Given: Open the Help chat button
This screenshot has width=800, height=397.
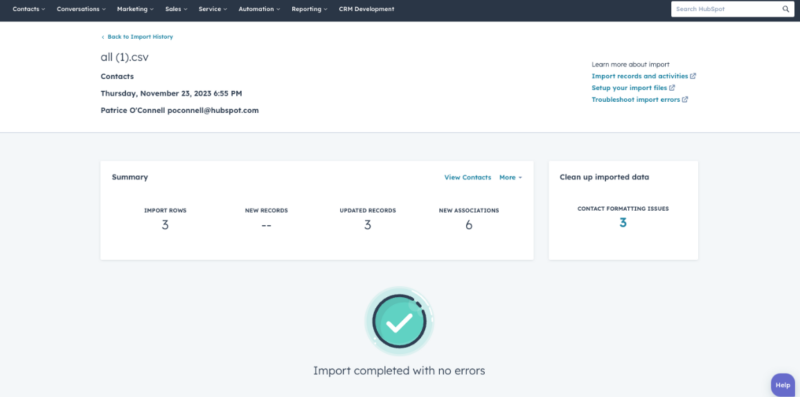Looking at the screenshot, I should [783, 385].
